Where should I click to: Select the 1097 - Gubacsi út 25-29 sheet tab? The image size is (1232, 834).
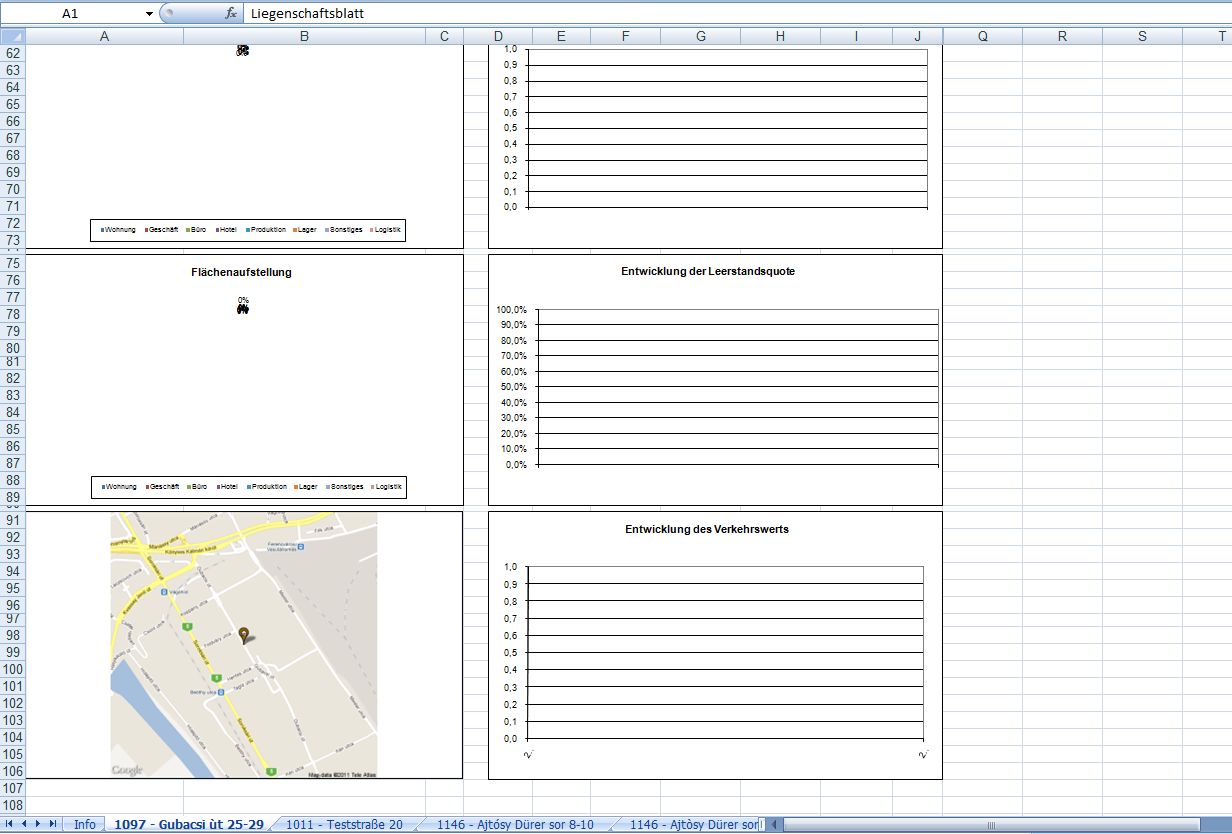189,824
